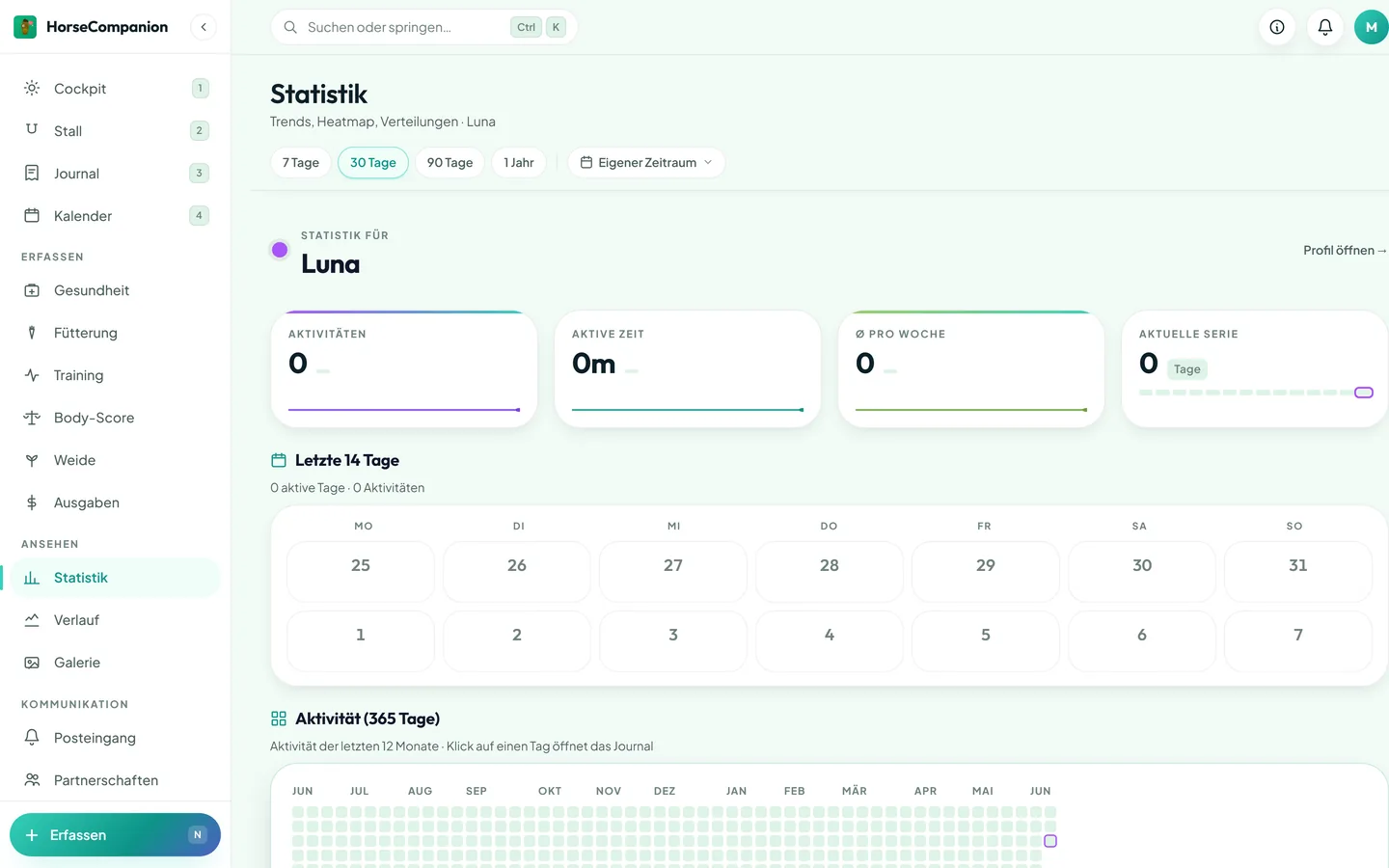Screen dimensions: 1389x868
Task: Open Profil öffnen link for Luna
Action: (1345, 250)
